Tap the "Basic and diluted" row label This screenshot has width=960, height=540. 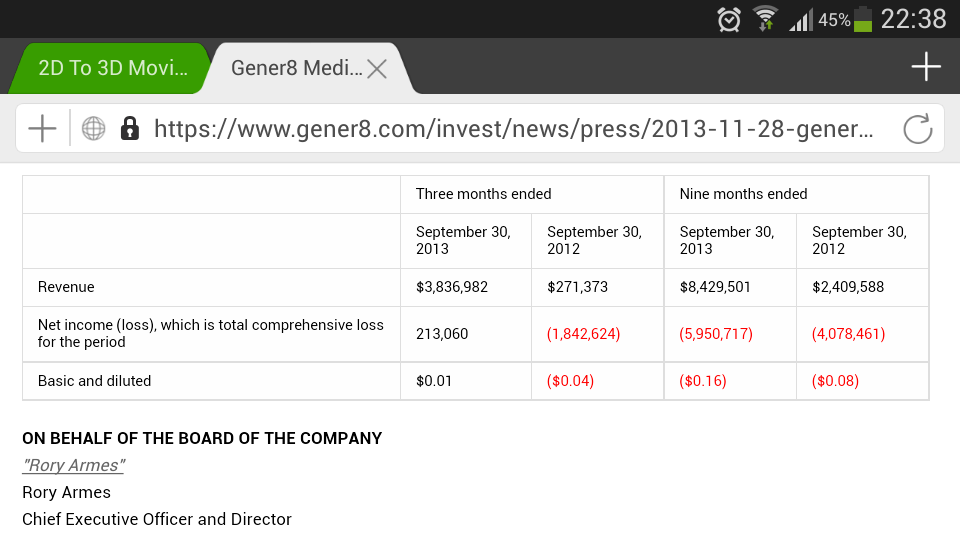coord(95,381)
